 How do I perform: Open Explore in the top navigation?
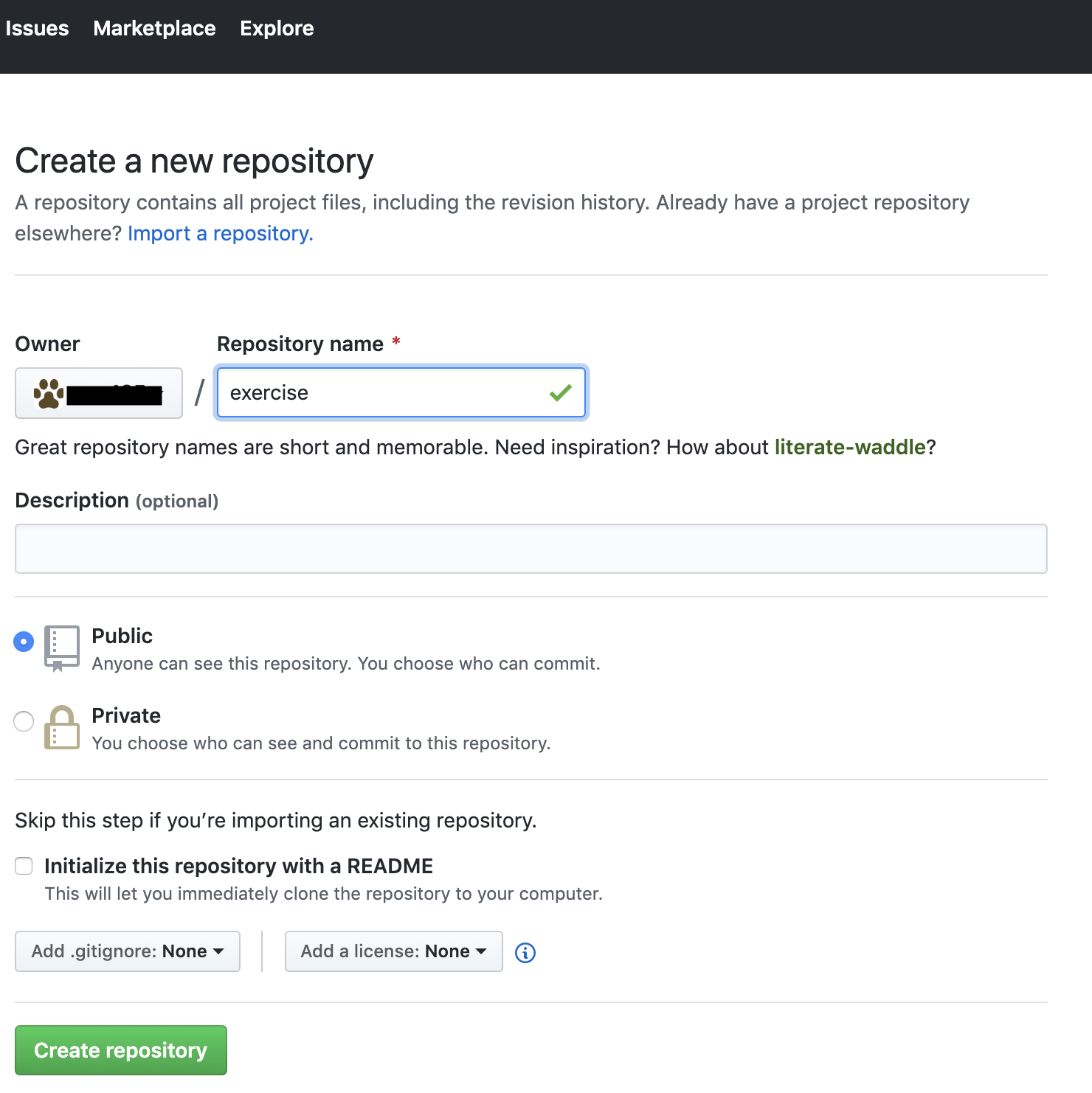coord(277,28)
